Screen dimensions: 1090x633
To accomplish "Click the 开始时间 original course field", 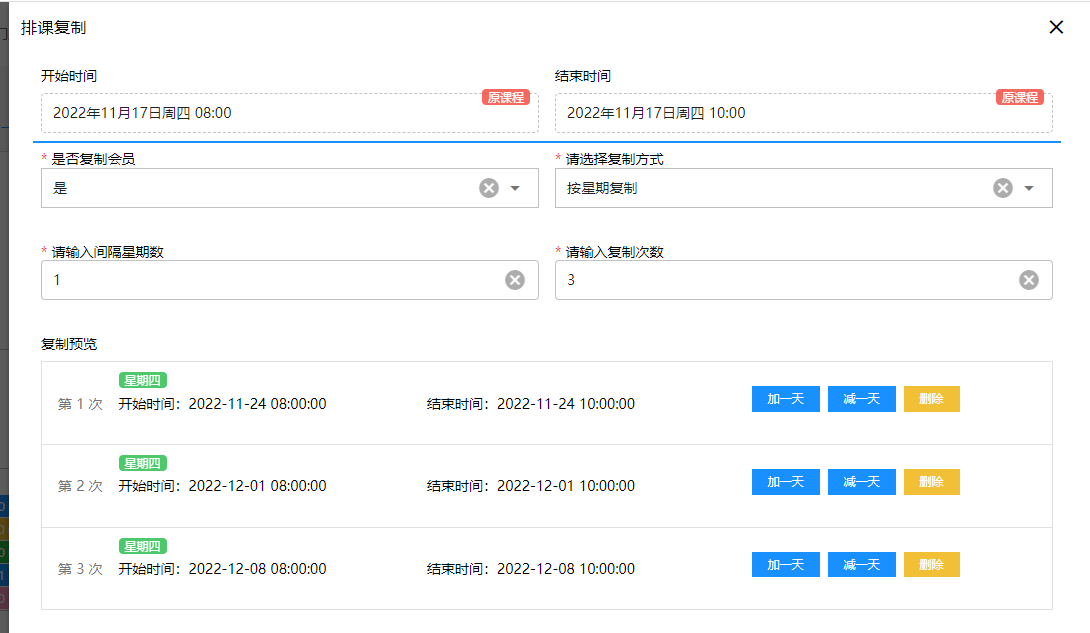I will point(289,113).
